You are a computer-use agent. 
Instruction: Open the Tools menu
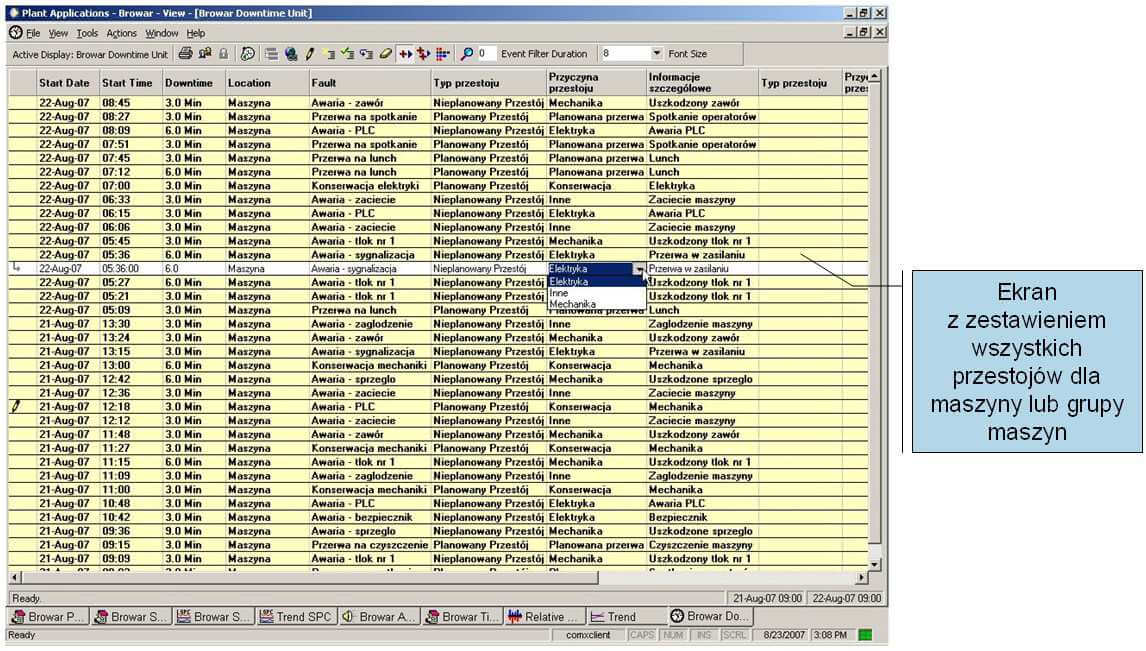[87, 33]
